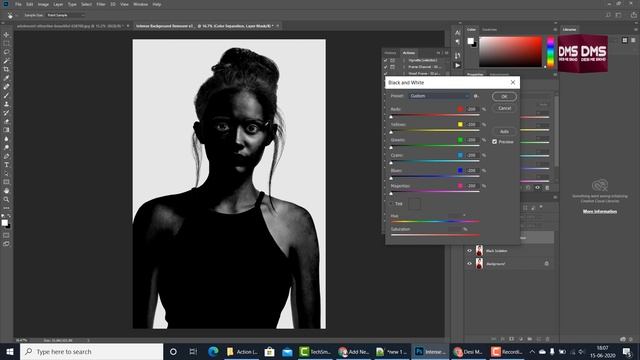The height and width of the screenshot is (360, 640).
Task: Click delete layer trash icon in Layers panel
Action: (547, 339)
